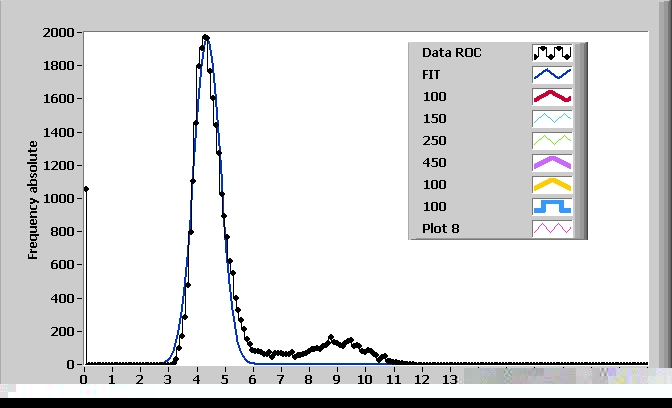672x408 pixels.
Task: Click the thick yellow line plot icon
Action: (x=551, y=184)
